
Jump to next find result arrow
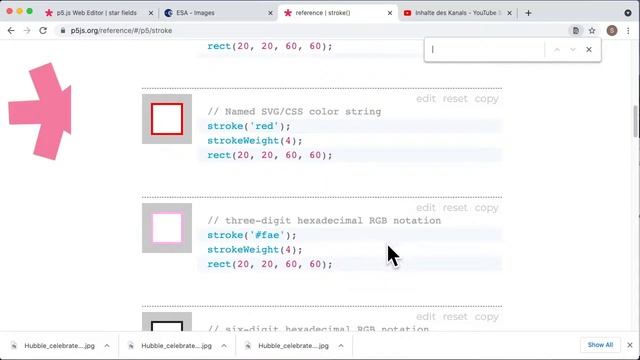tap(573, 49)
